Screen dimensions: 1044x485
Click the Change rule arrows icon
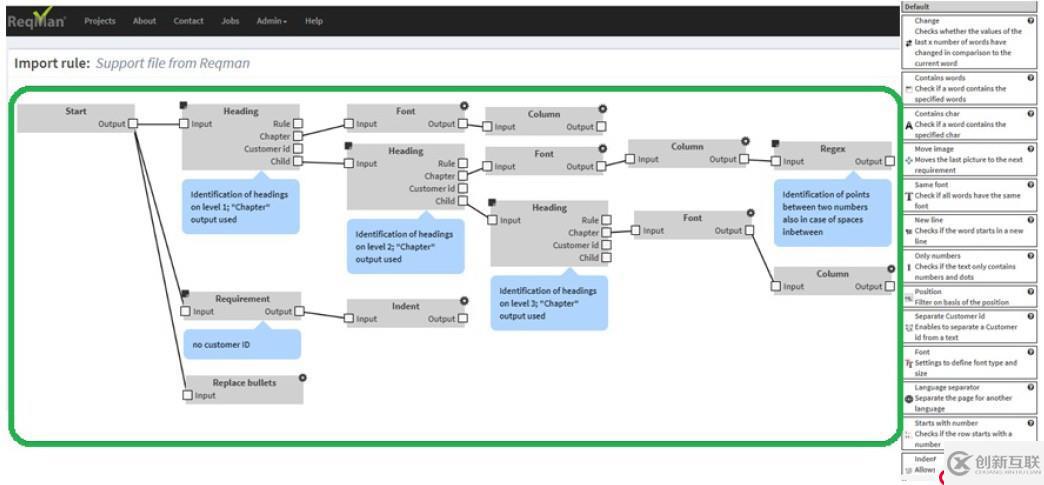pos(909,43)
